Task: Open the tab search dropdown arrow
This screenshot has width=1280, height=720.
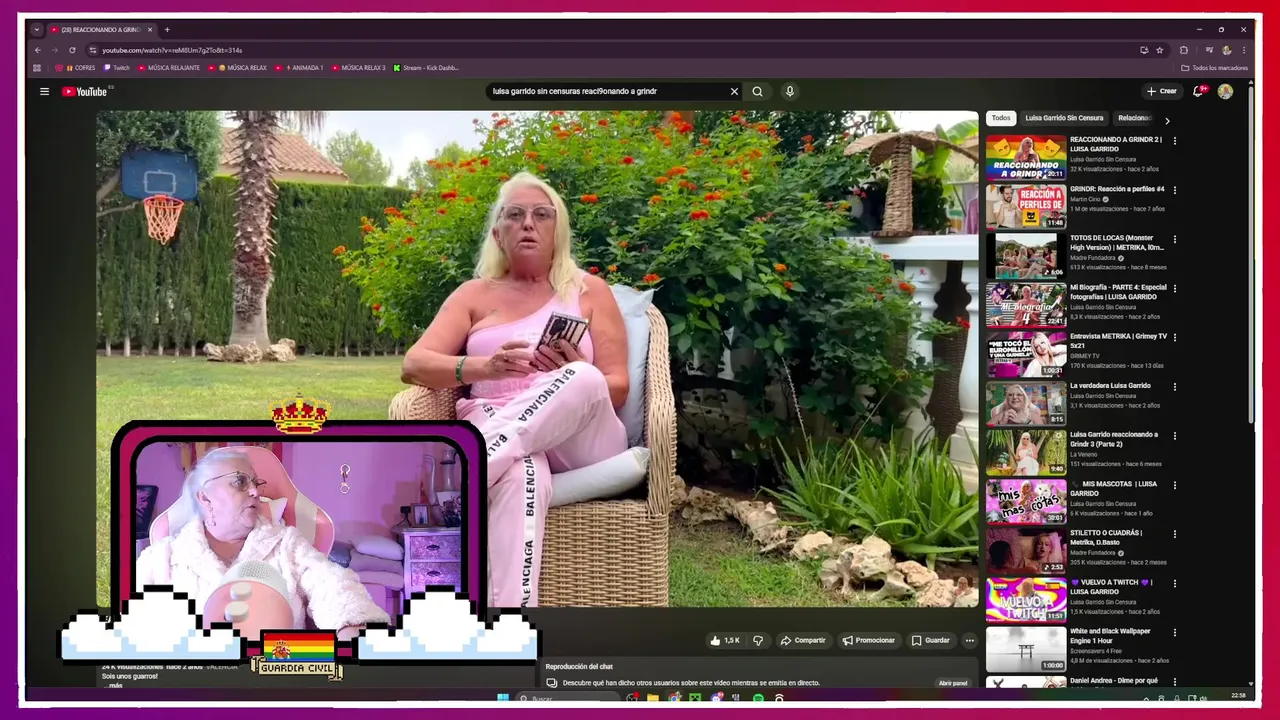Action: [x=37, y=29]
